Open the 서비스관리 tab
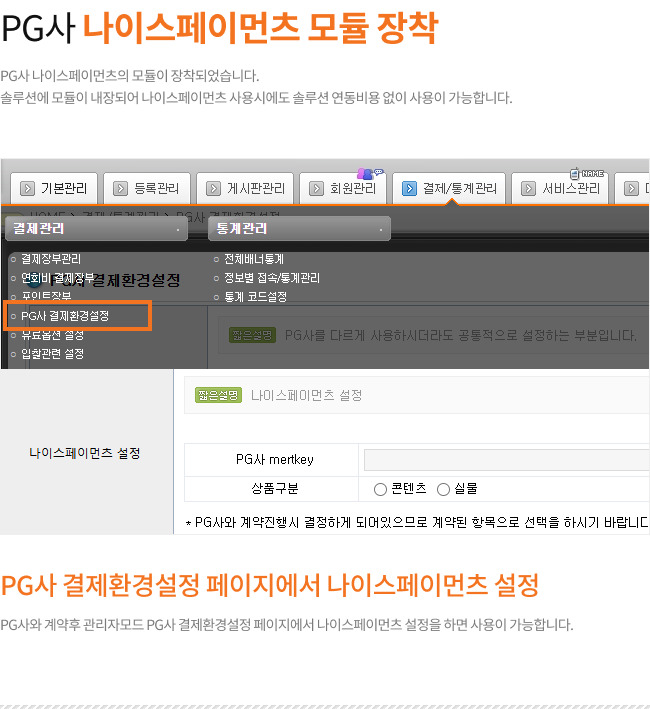 click(x=560, y=188)
